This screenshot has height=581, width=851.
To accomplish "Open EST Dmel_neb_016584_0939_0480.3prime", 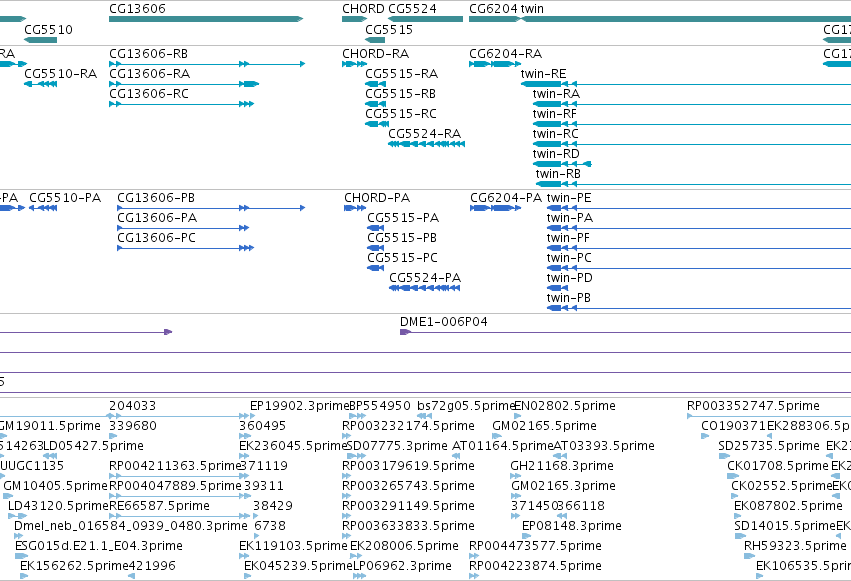I will coord(131,527).
